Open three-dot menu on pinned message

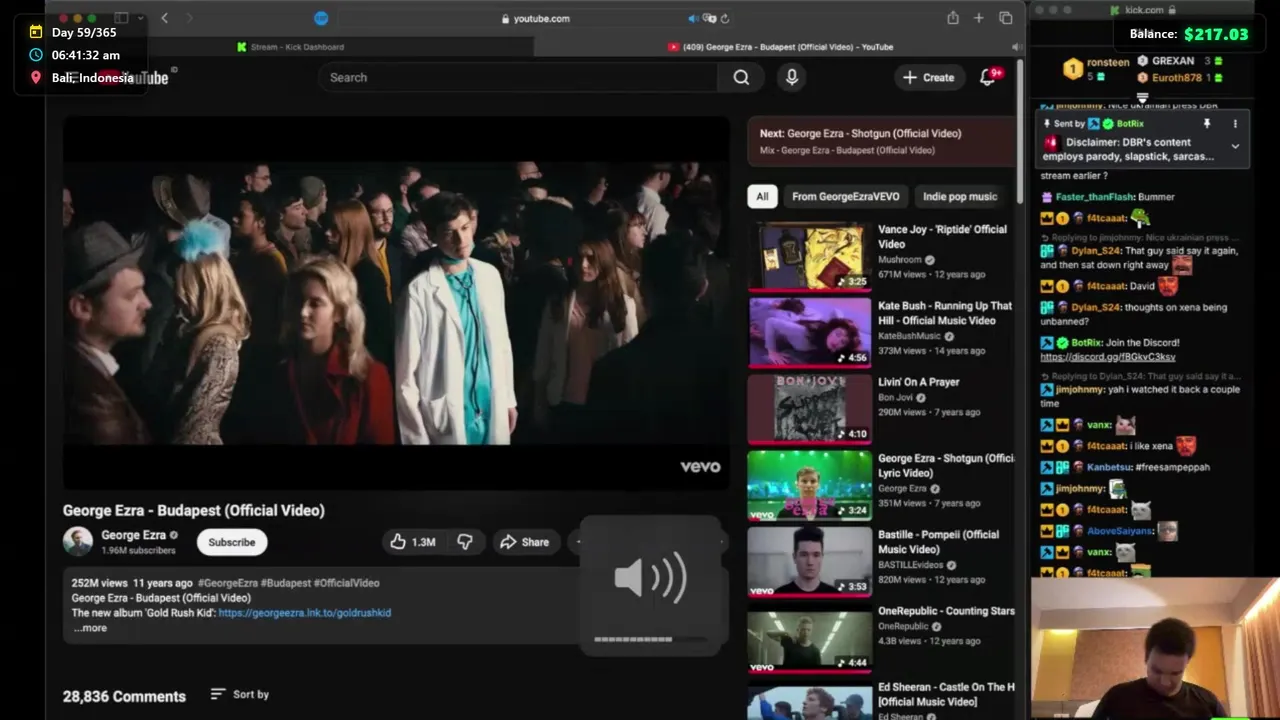point(1235,124)
